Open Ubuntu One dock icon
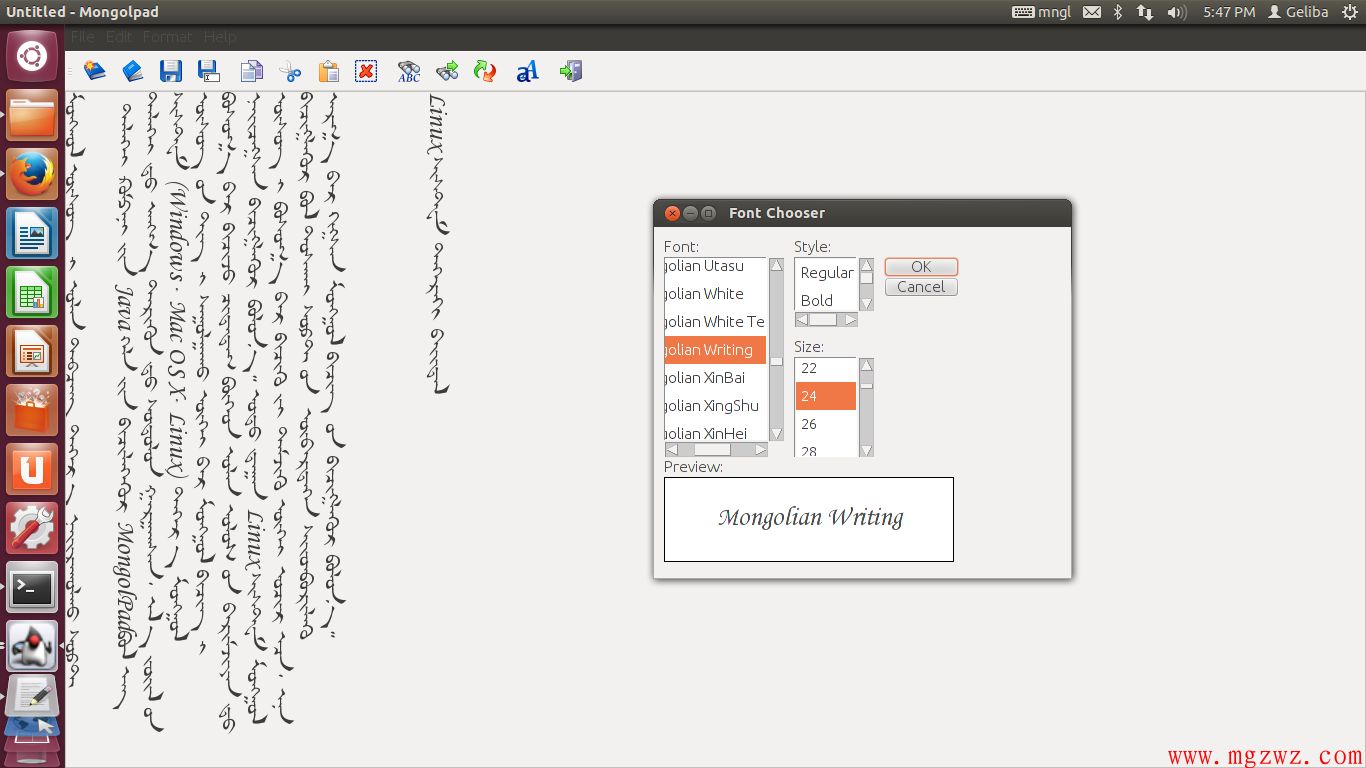Image resolution: width=1366 pixels, height=768 pixels. [32, 470]
